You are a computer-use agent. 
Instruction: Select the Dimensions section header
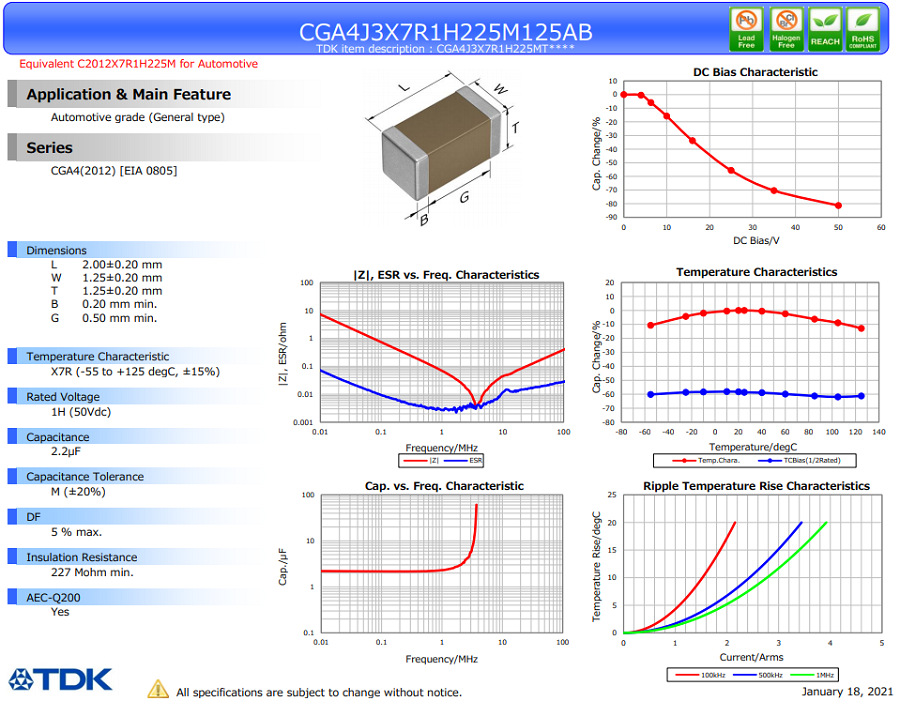tap(56, 250)
